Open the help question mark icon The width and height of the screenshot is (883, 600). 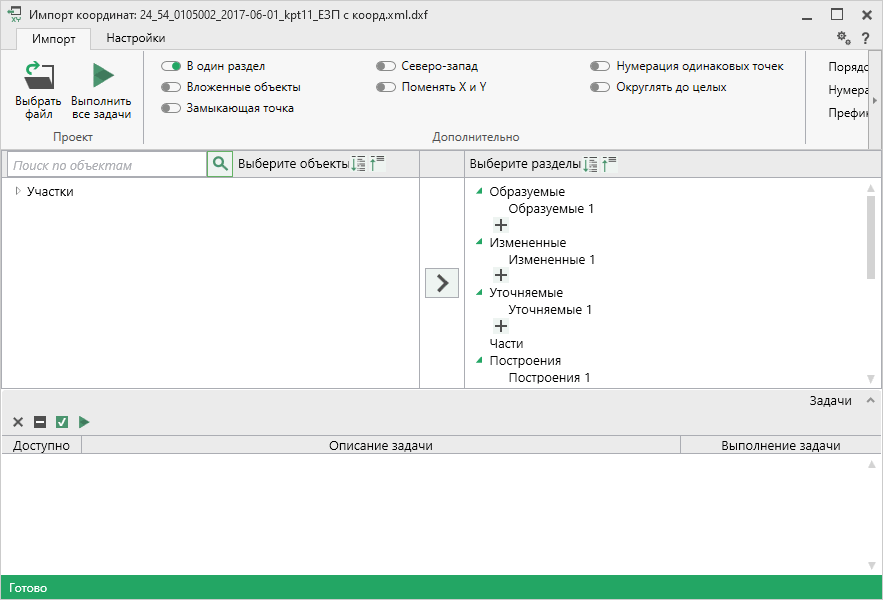pyautogui.click(x=865, y=38)
